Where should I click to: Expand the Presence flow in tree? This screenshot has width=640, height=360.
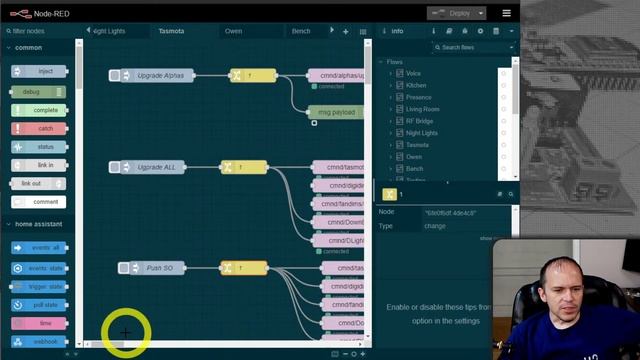(391, 97)
